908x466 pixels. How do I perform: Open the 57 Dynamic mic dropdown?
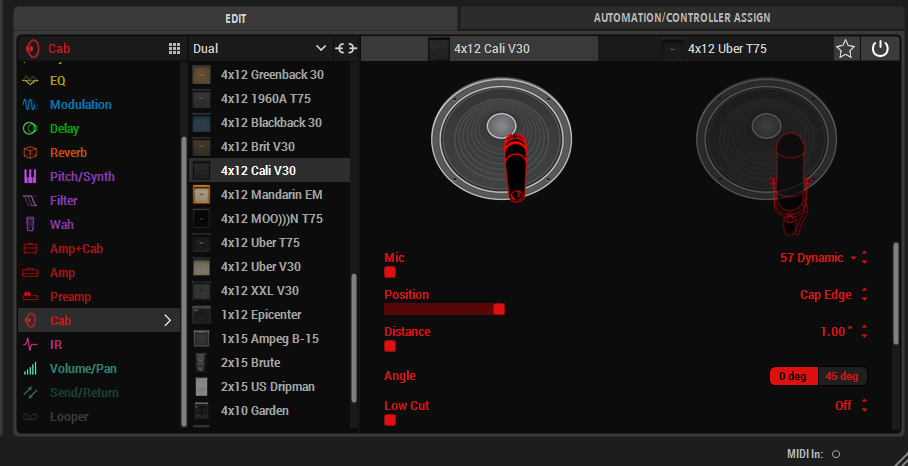818,258
